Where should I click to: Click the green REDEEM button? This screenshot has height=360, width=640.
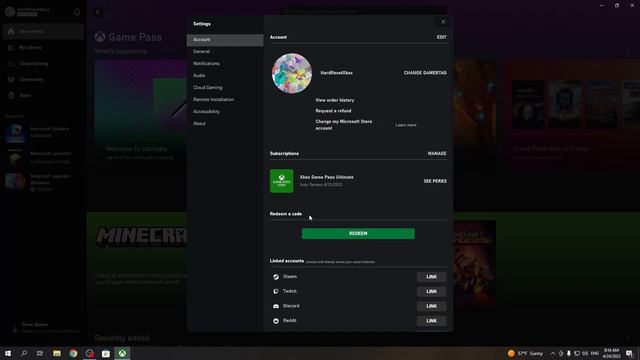358,233
